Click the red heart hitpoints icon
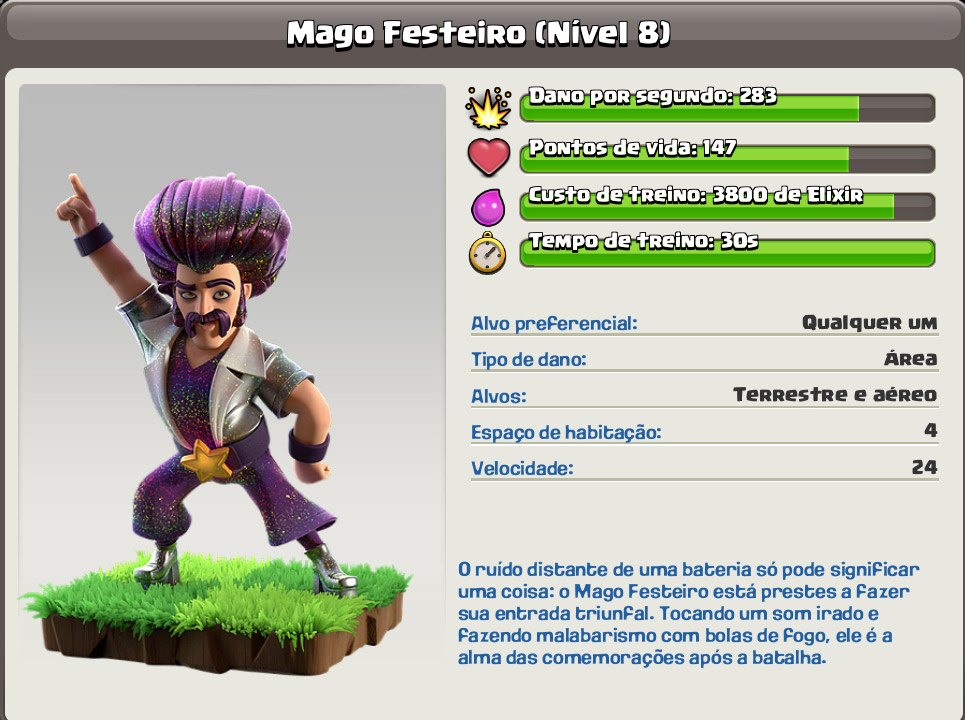Screen dimensions: 965x720 coord(489,157)
